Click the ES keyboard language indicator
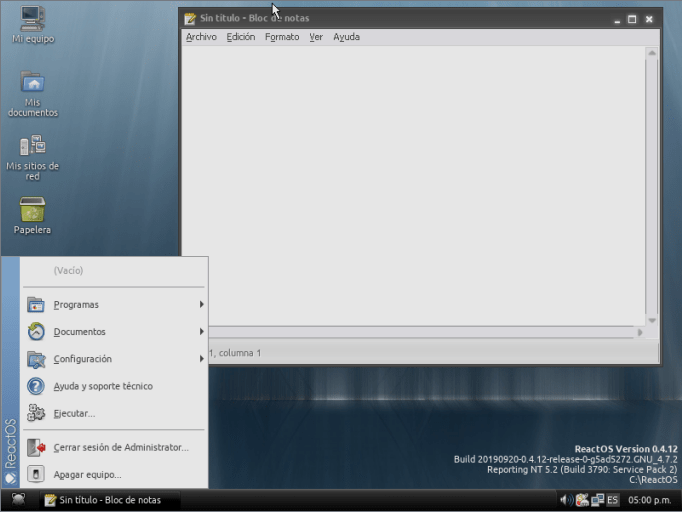The image size is (682, 512). tap(612, 500)
